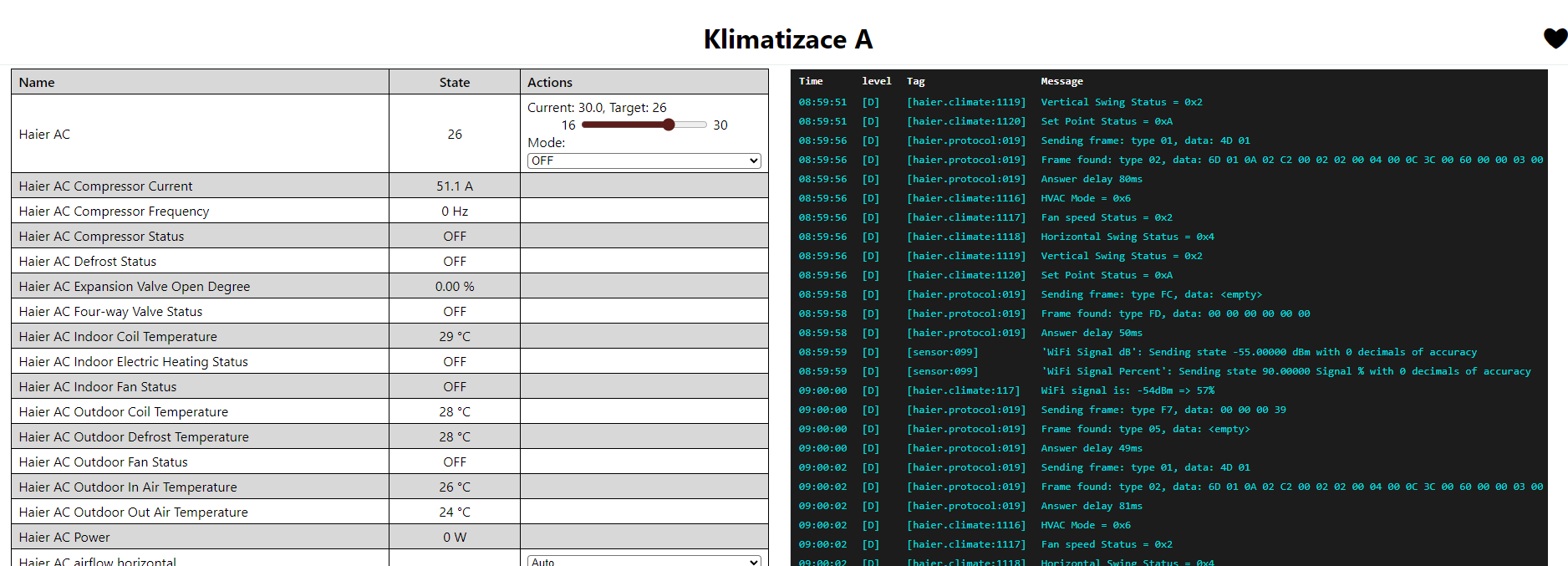Open the Haier AC Mode dropdown
The image size is (1568, 566).
pyautogui.click(x=644, y=161)
